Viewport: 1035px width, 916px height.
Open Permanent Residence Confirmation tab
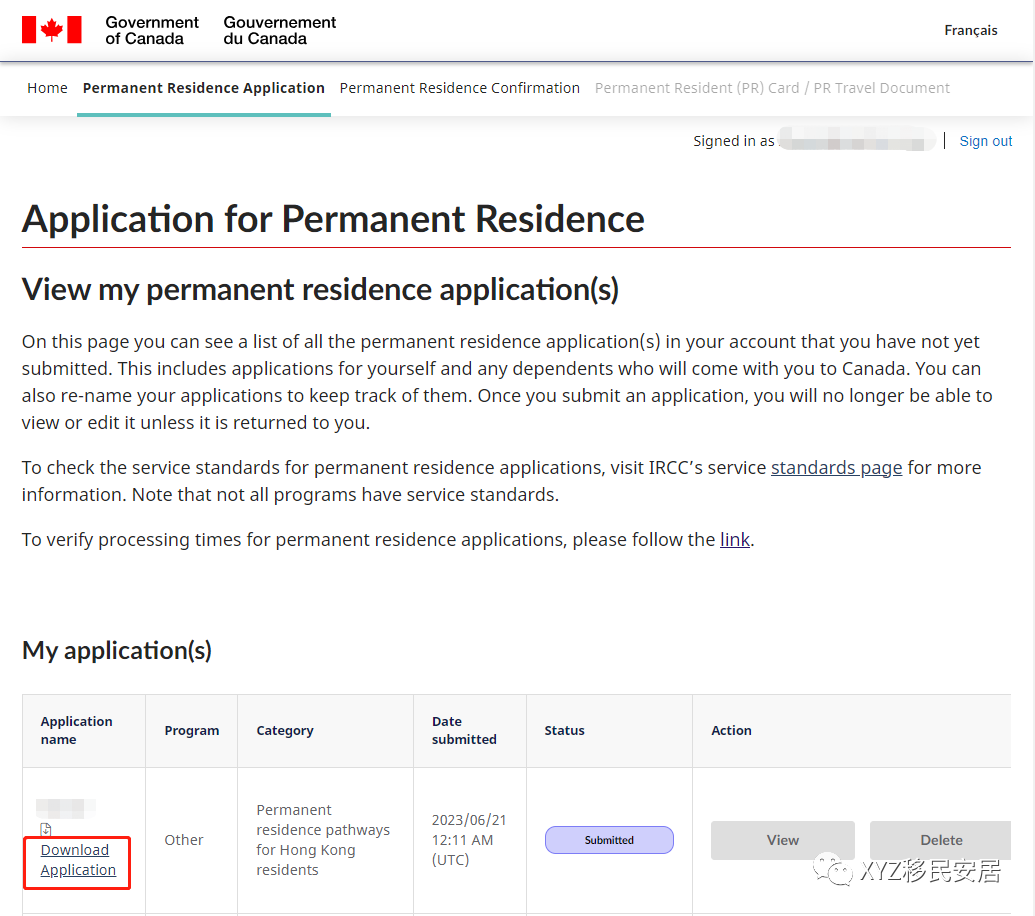click(459, 88)
